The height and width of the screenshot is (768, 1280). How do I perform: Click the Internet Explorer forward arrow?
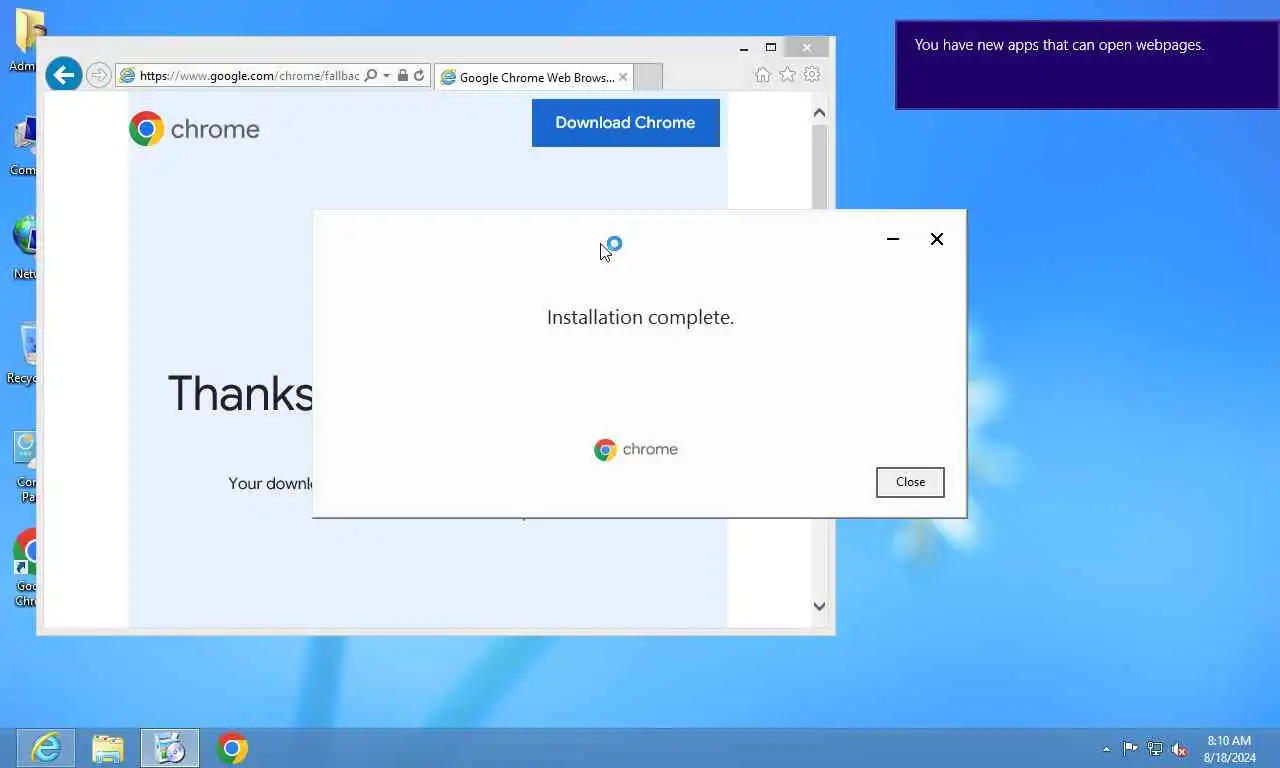coord(98,75)
